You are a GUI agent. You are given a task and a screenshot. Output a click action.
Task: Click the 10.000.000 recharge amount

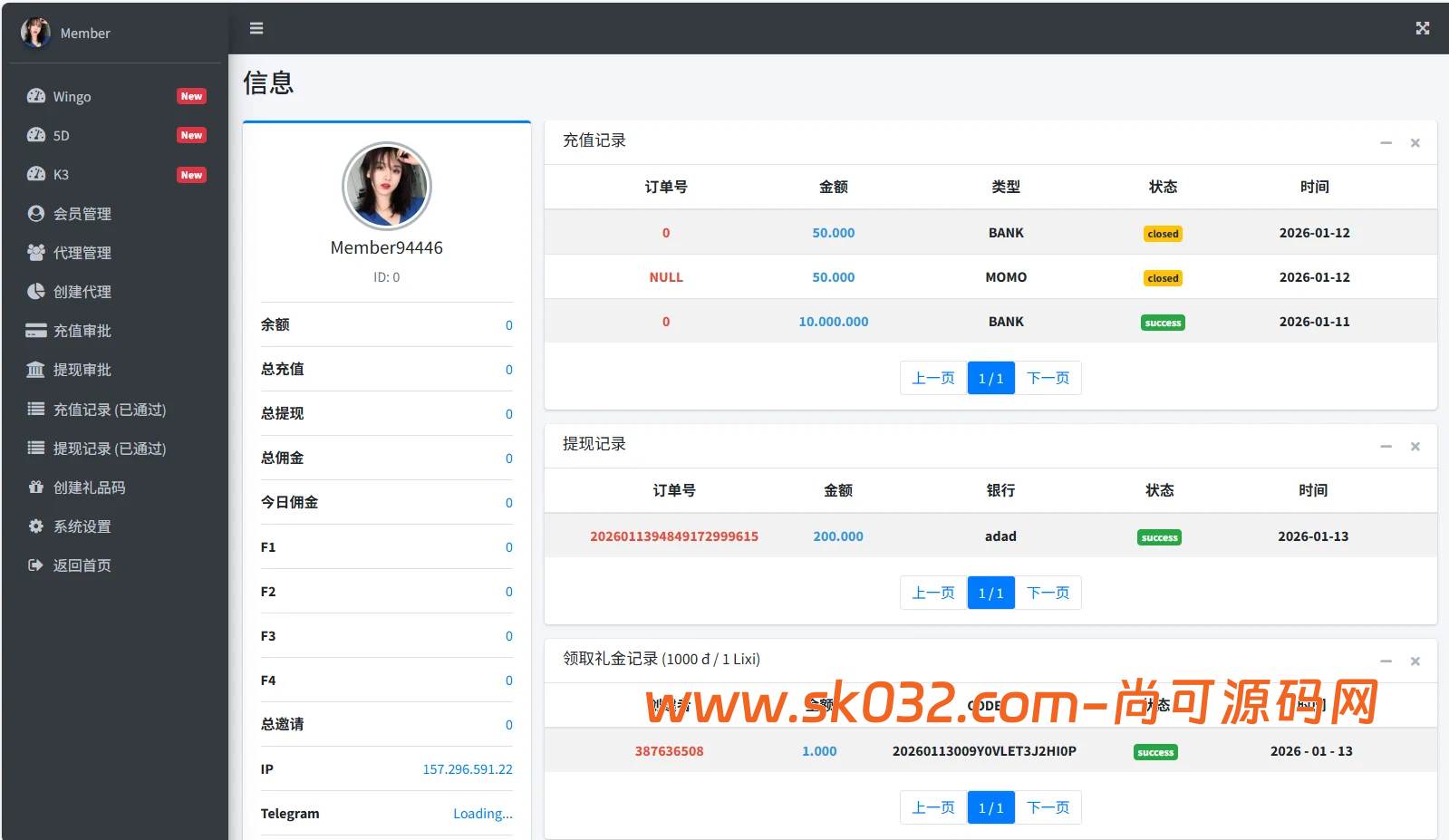click(834, 322)
